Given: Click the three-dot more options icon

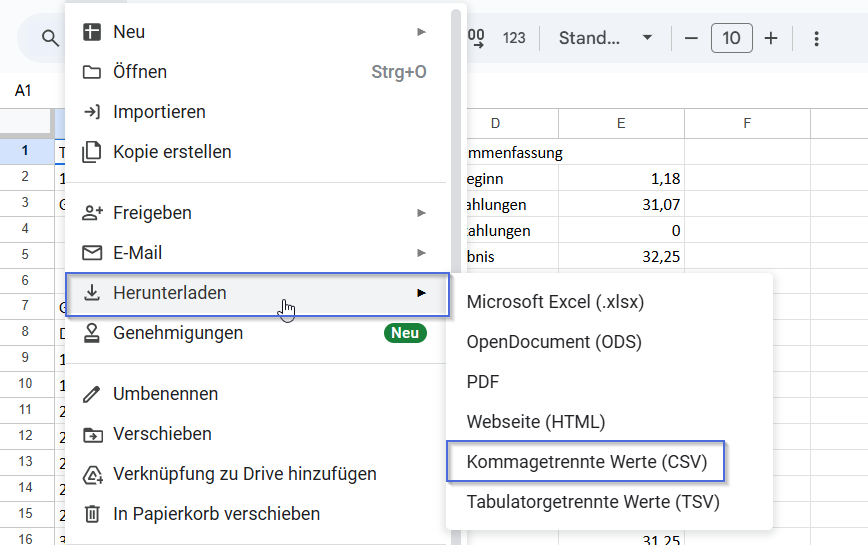Looking at the screenshot, I should pyautogui.click(x=816, y=39).
